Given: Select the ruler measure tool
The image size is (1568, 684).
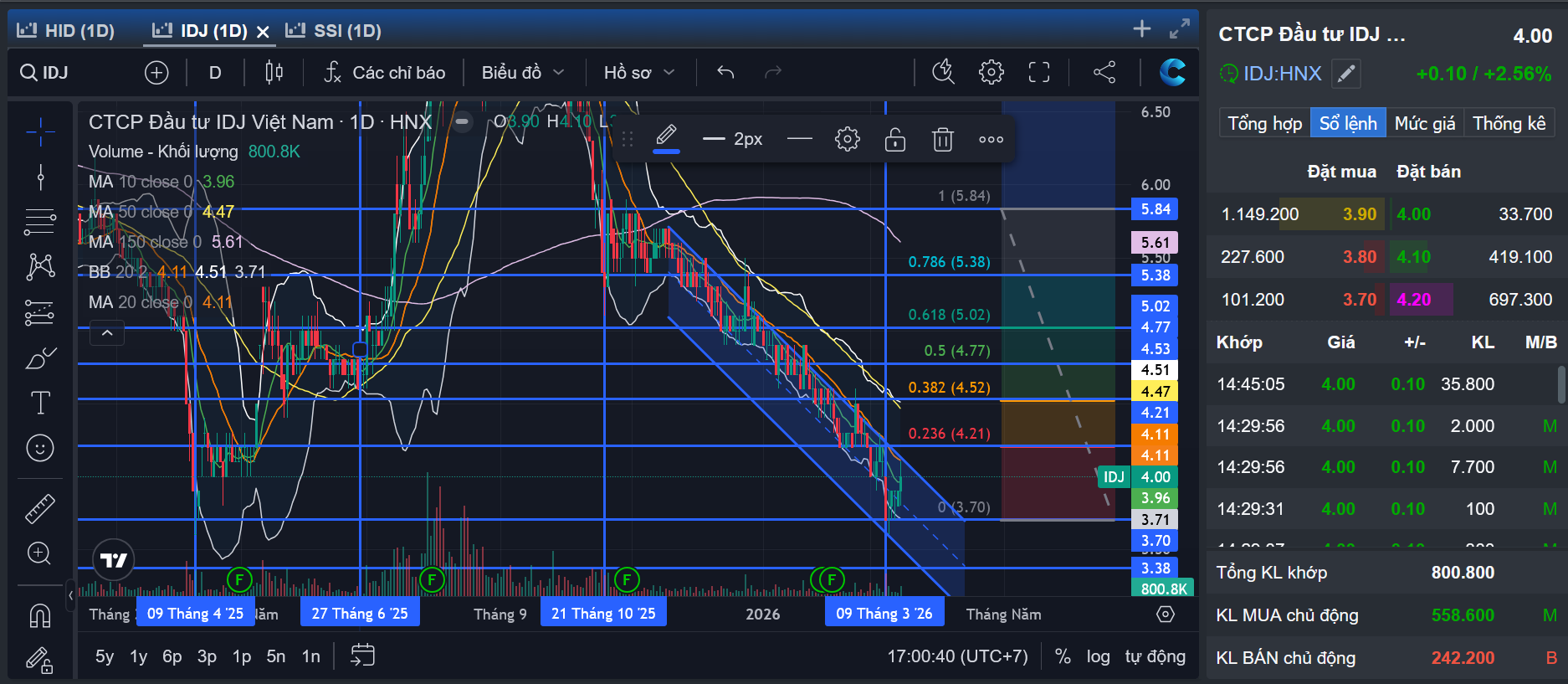Looking at the screenshot, I should (39, 508).
